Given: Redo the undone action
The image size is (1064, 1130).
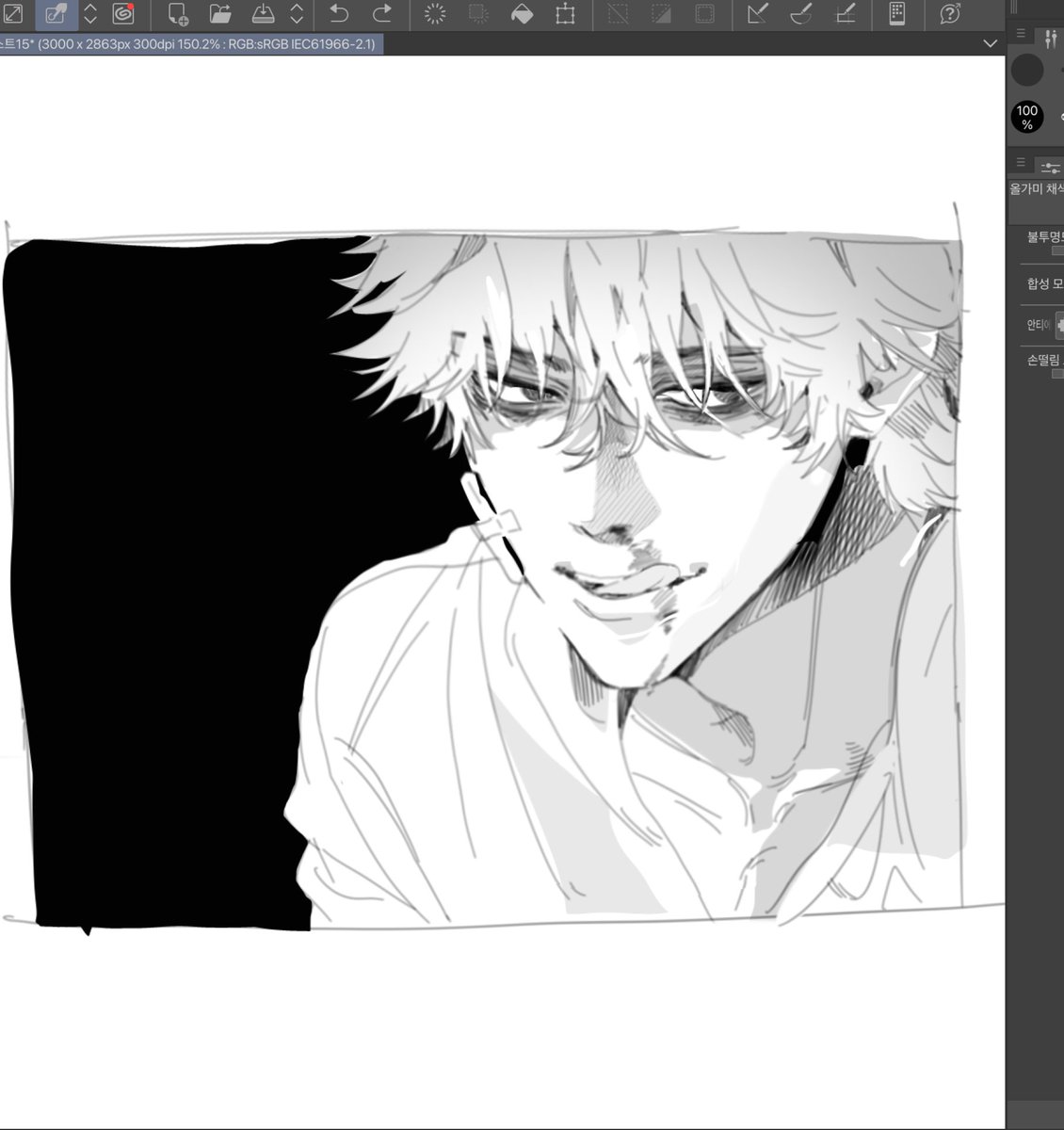Looking at the screenshot, I should 382,14.
